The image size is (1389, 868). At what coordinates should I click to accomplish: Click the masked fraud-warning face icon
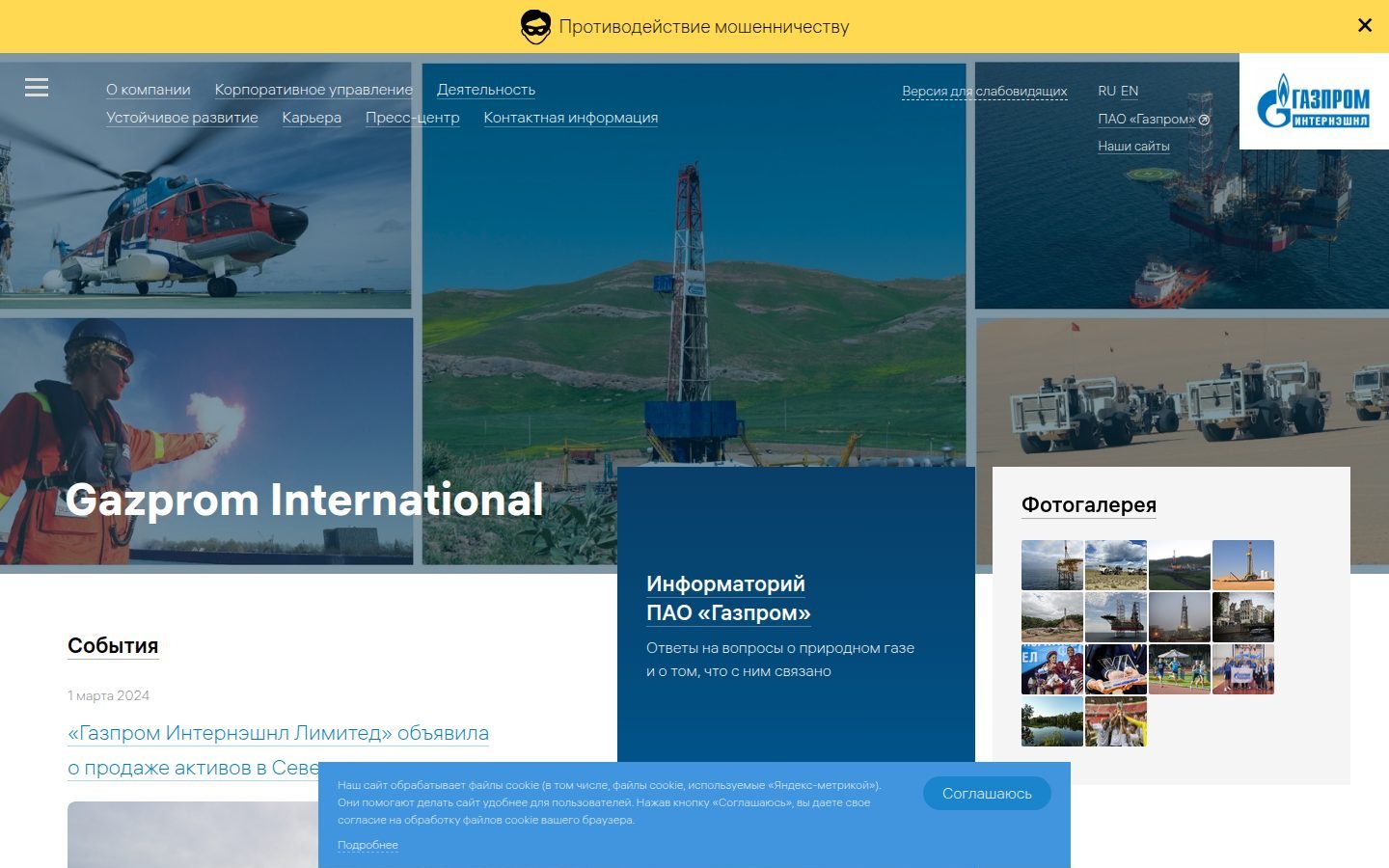(x=535, y=27)
